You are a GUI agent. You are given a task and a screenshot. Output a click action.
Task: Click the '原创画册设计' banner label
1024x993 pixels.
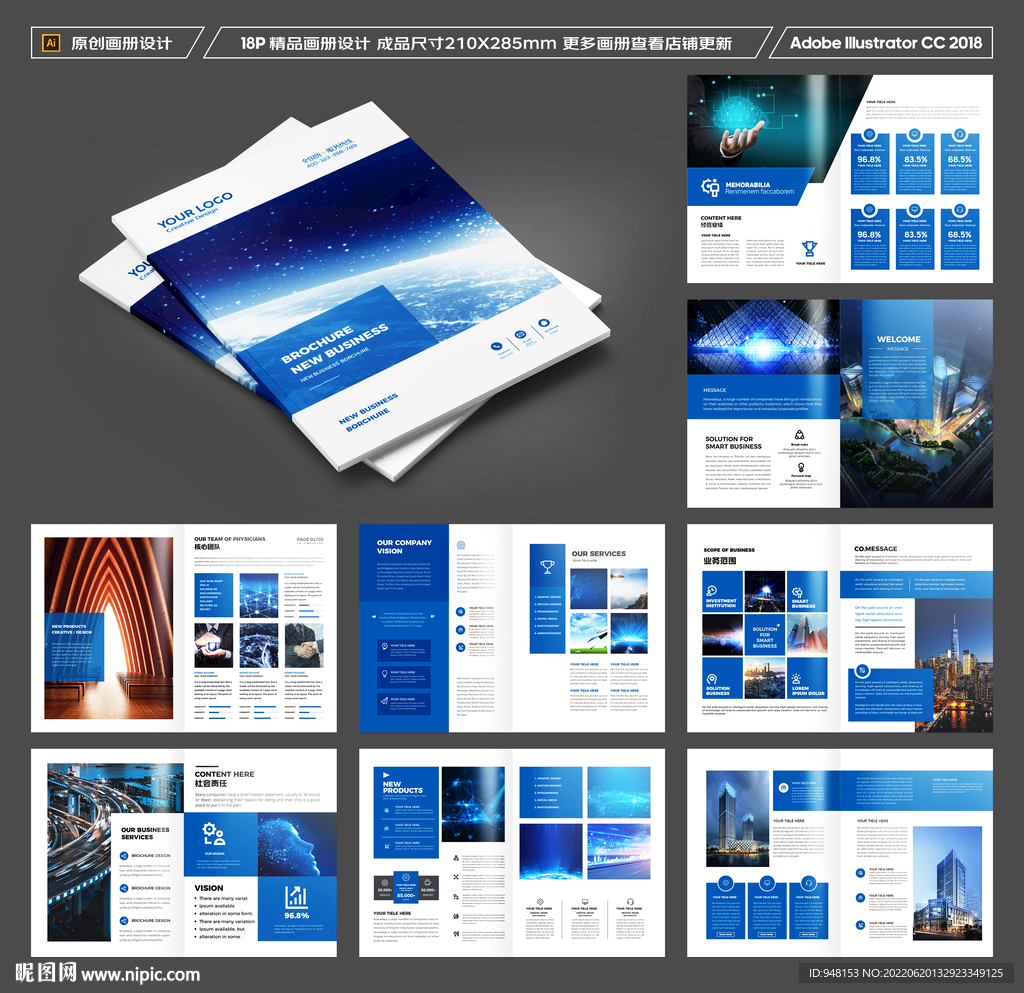pos(121,43)
